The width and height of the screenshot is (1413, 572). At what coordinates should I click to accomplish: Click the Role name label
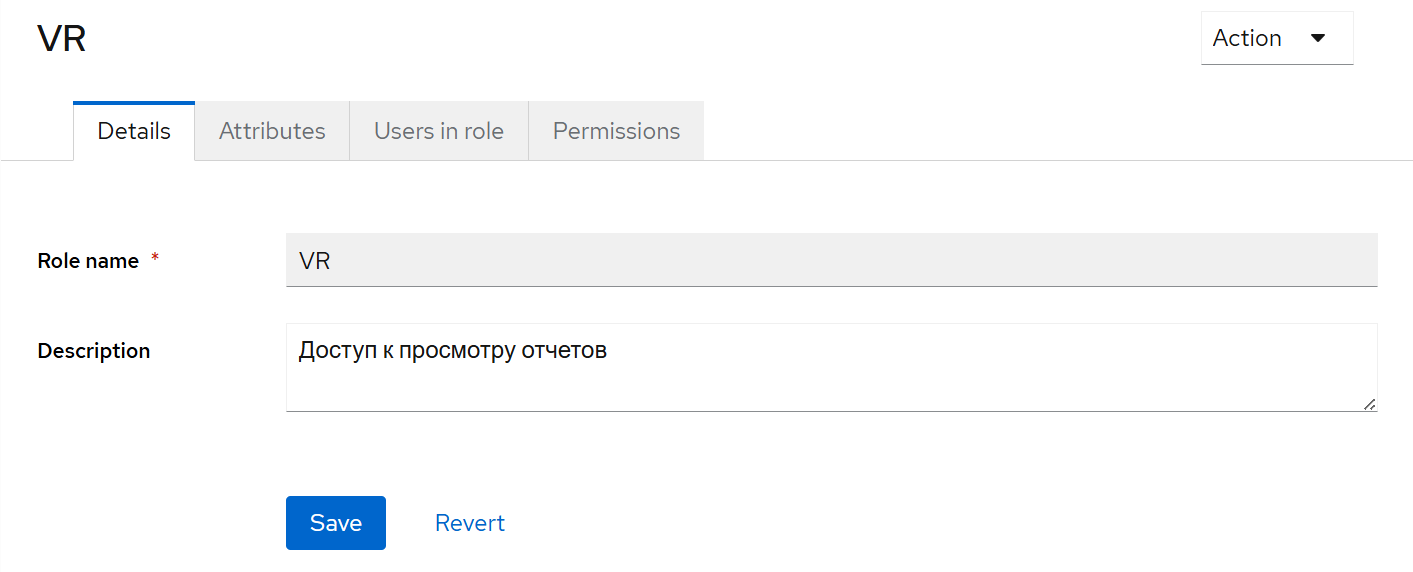tap(88, 261)
